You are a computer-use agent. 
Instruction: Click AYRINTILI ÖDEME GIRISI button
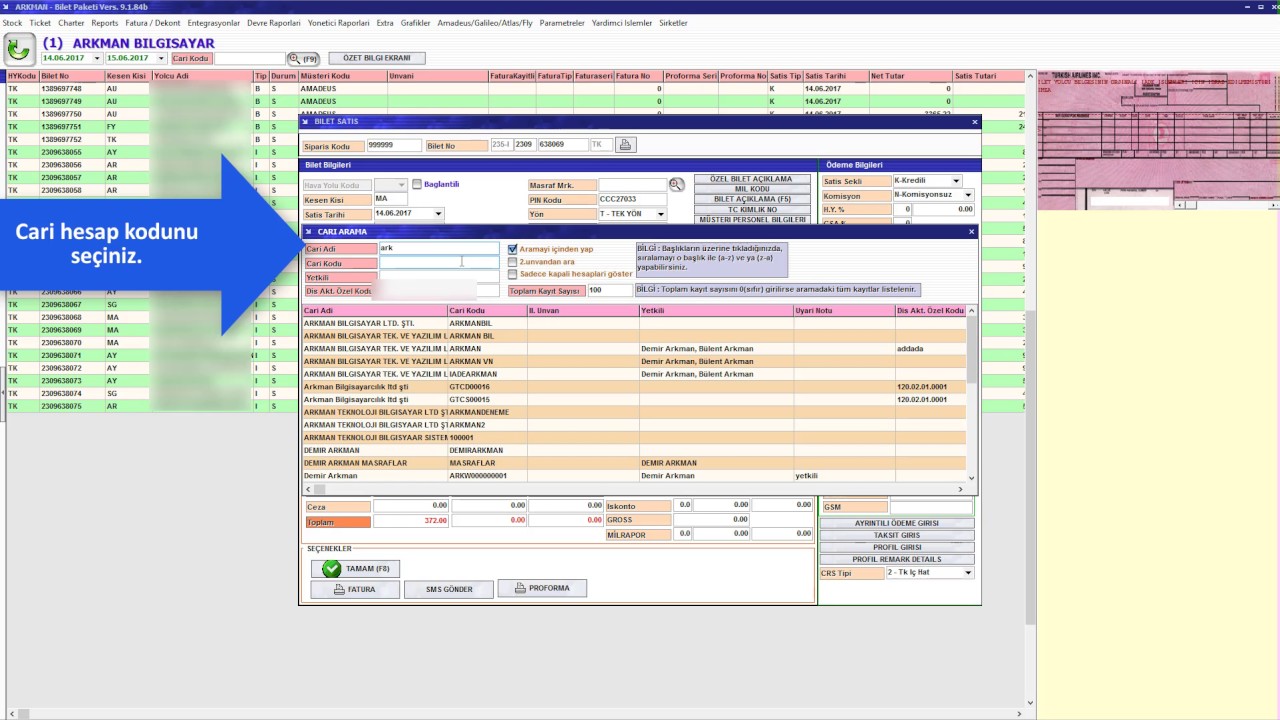pyautogui.click(x=896, y=523)
